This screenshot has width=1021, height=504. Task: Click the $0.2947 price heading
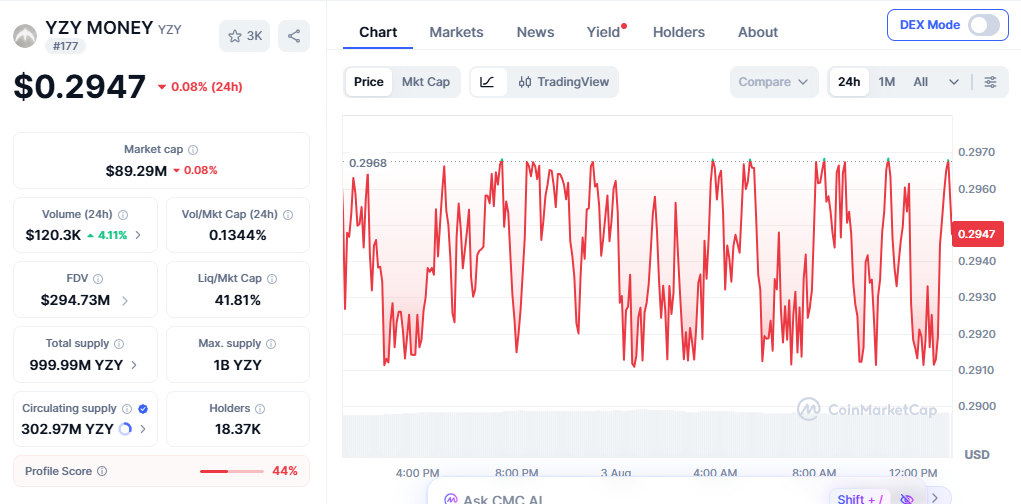pyautogui.click(x=79, y=87)
